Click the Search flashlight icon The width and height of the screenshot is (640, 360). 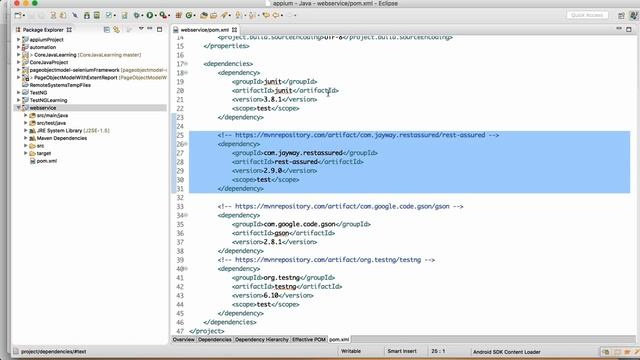[x=224, y=15]
